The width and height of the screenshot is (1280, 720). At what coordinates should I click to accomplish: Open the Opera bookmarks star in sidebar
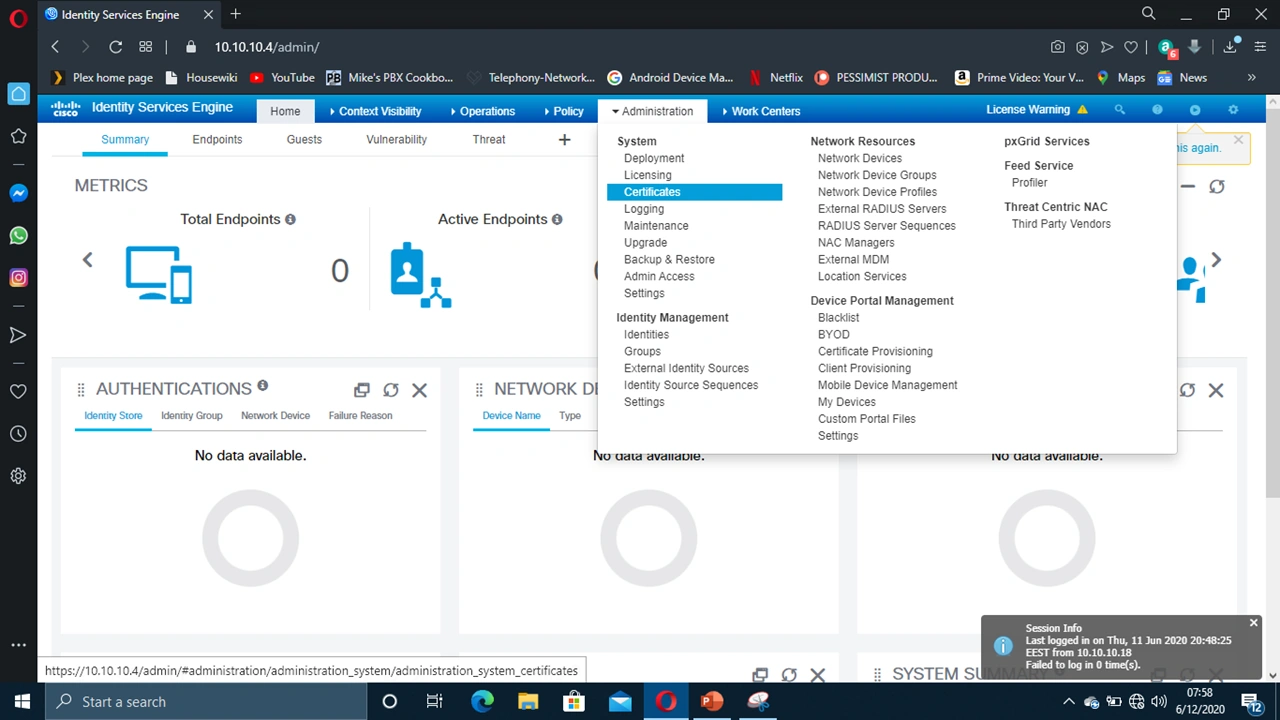pyautogui.click(x=18, y=136)
